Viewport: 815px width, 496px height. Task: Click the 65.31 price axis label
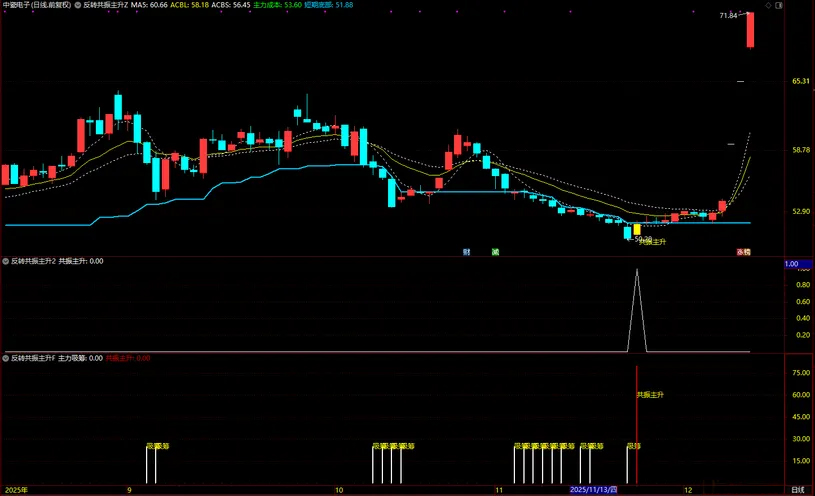[x=801, y=81]
